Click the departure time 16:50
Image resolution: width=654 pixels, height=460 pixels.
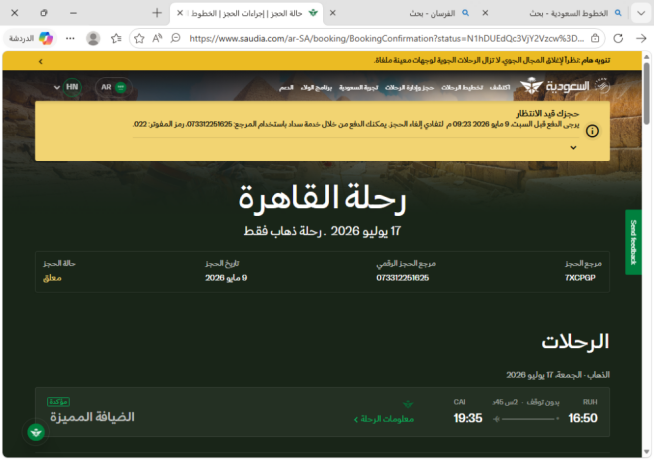(x=583, y=418)
